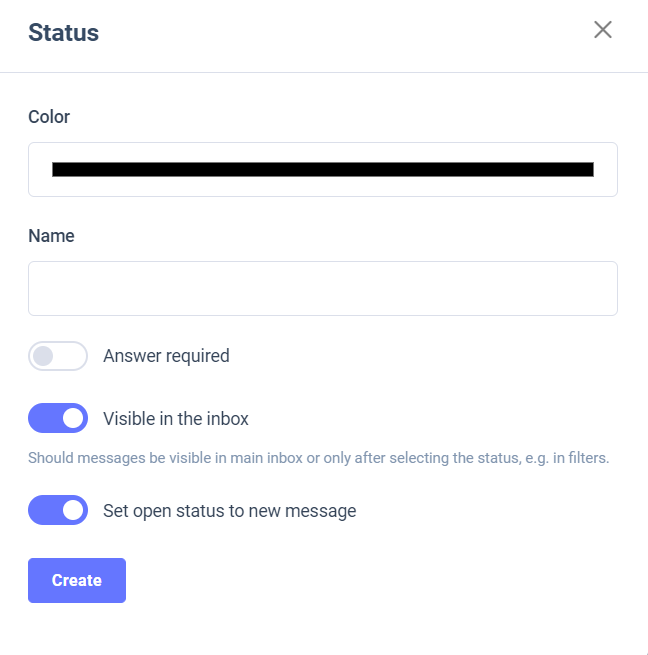Close the Status dialog with X icon
648x655 pixels.
point(602,30)
